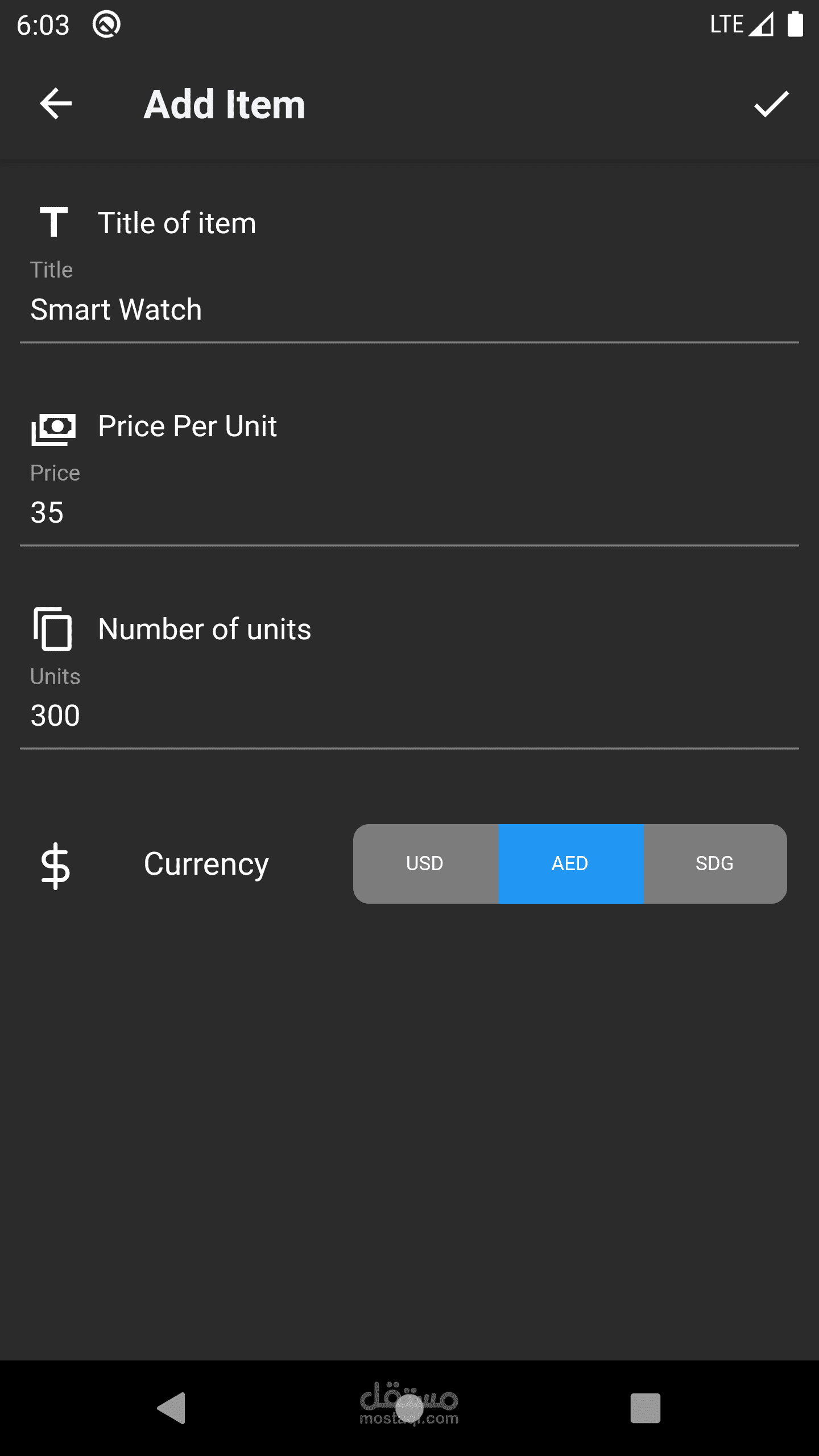The width and height of the screenshot is (819, 1456).
Task: Tap the Currency label text
Action: (x=206, y=864)
